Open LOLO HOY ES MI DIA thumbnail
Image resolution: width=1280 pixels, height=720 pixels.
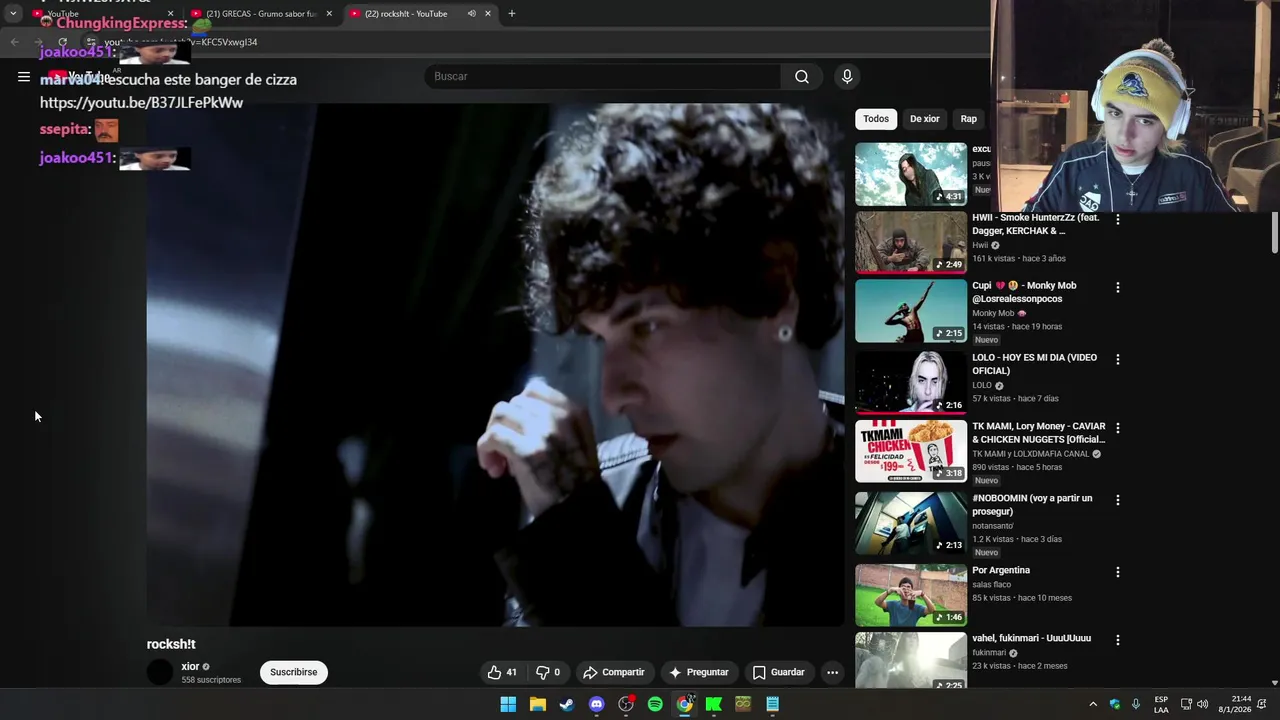click(x=911, y=382)
